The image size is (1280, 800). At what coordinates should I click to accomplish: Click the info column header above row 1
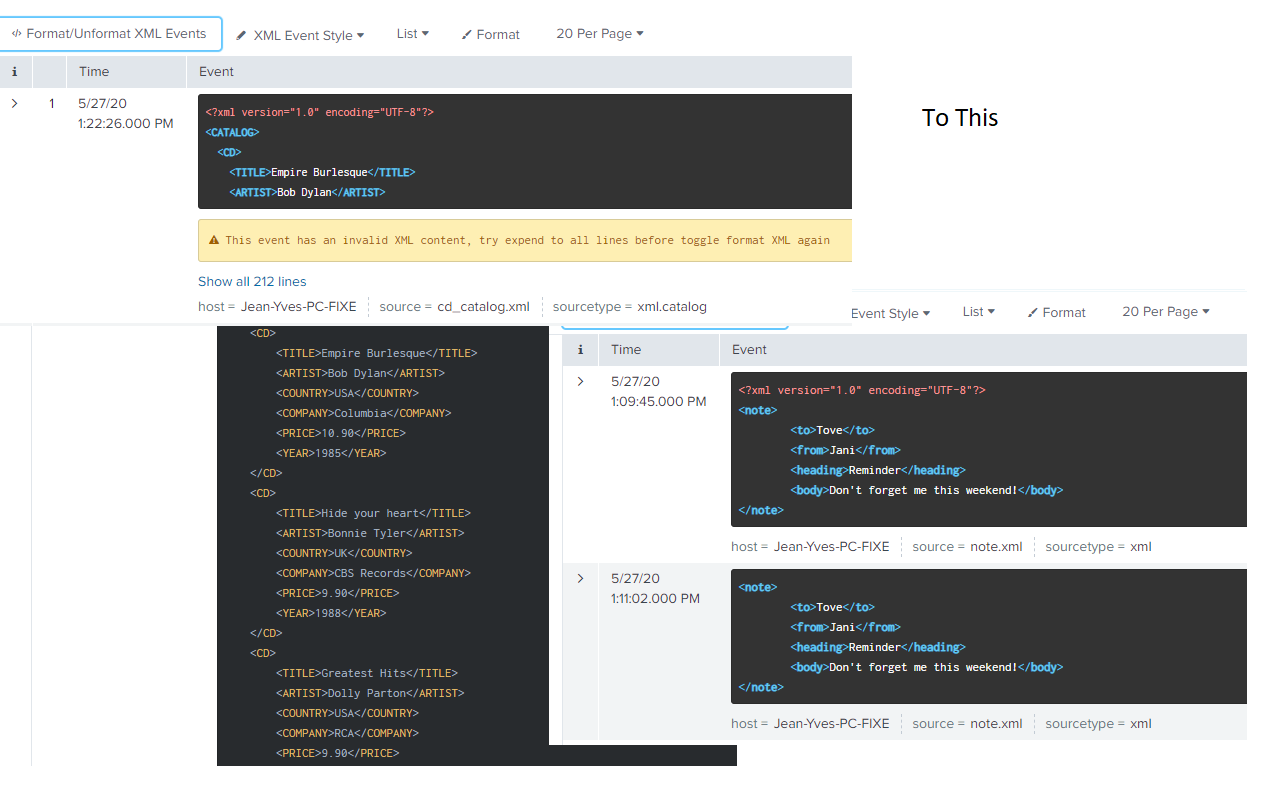click(x=14, y=71)
